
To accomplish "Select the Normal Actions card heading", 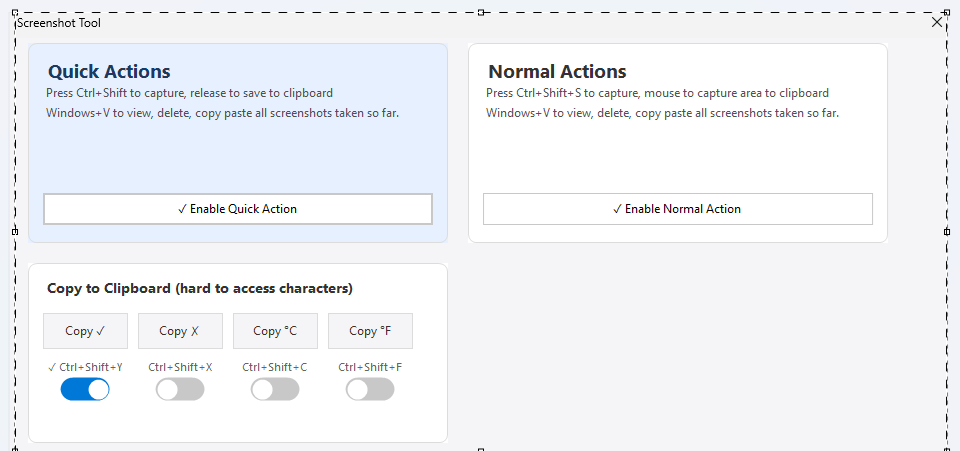I will click(557, 72).
